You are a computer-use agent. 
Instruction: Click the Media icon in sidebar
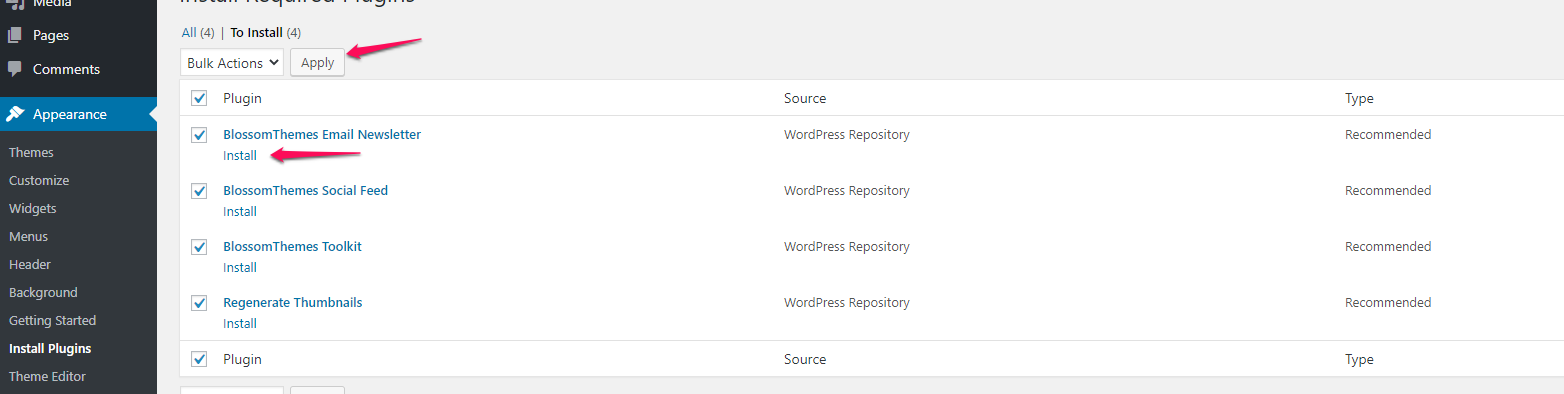coord(15,4)
